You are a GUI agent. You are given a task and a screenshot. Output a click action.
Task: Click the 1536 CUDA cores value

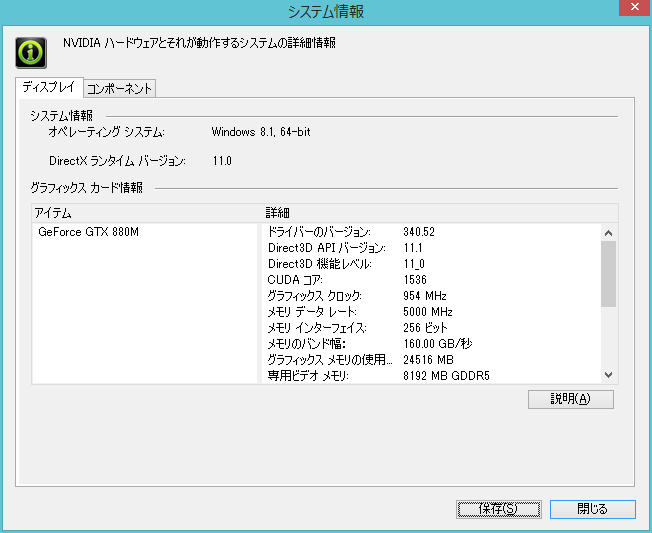click(x=415, y=280)
